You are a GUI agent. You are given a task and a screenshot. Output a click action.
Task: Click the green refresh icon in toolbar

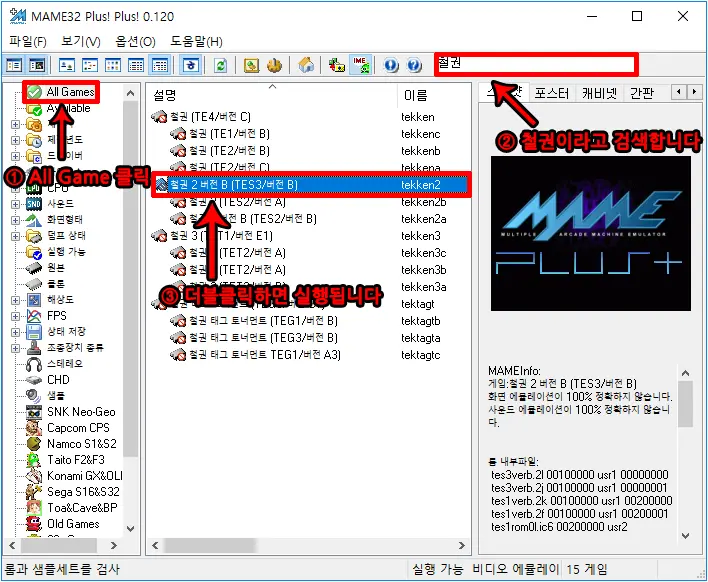pyautogui.click(x=220, y=65)
